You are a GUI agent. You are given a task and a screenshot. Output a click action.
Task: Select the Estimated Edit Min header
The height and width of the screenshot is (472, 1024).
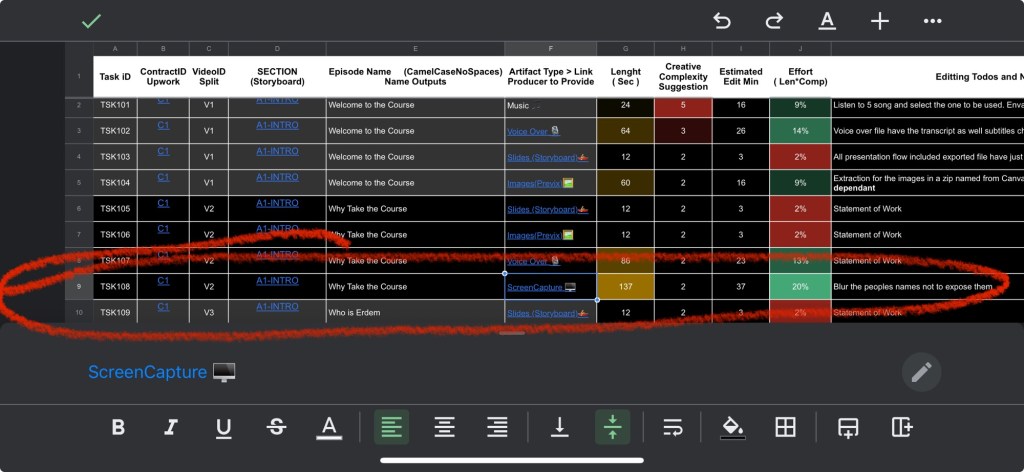coord(741,76)
